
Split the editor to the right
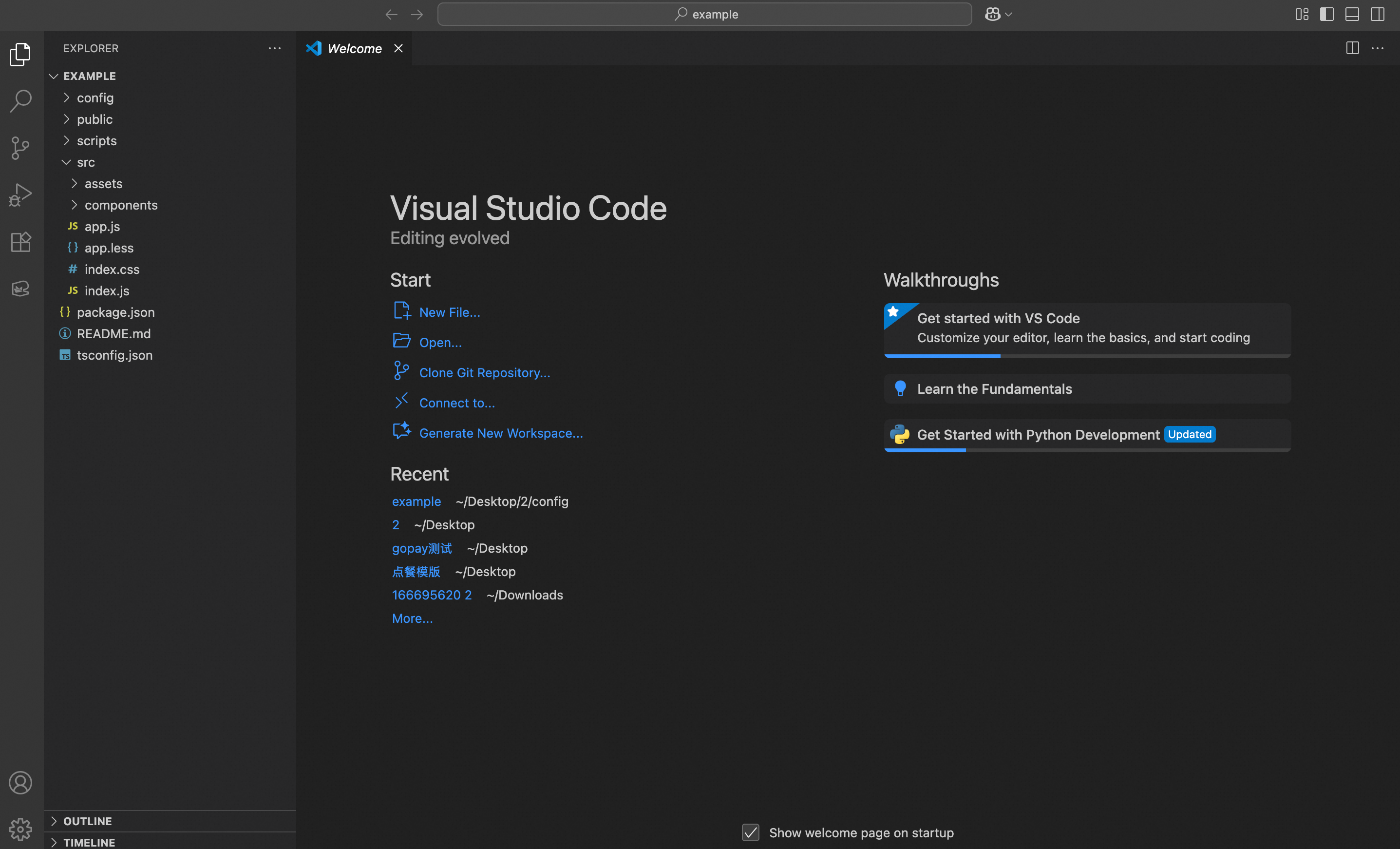click(x=1352, y=48)
